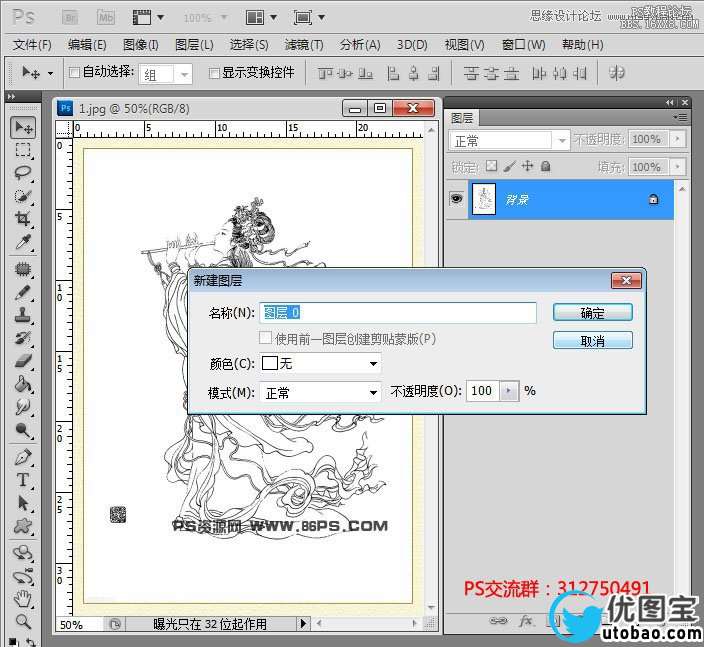
Task: Click the 50% zoom field in status bar
Action: click(80, 624)
